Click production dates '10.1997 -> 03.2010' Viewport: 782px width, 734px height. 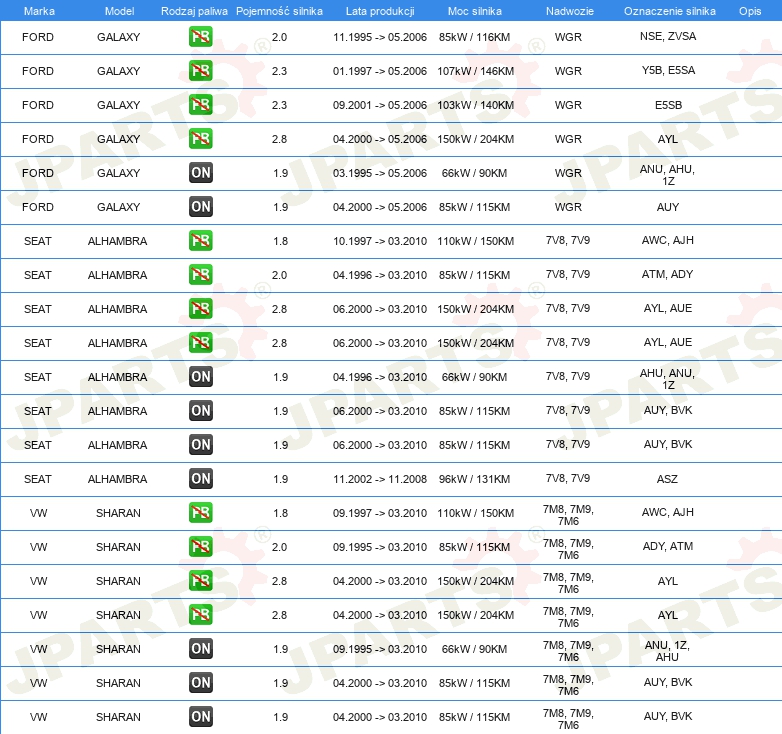pyautogui.click(x=380, y=241)
